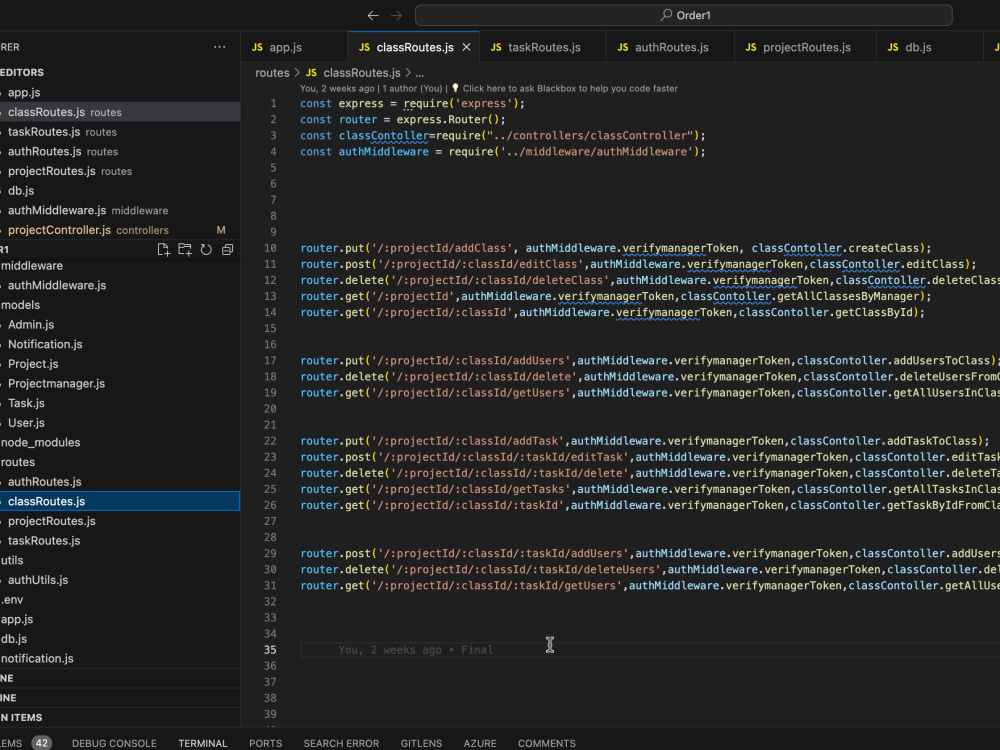This screenshot has height=750, width=1000.
Task: Click the back navigation arrow
Action: coord(372,15)
